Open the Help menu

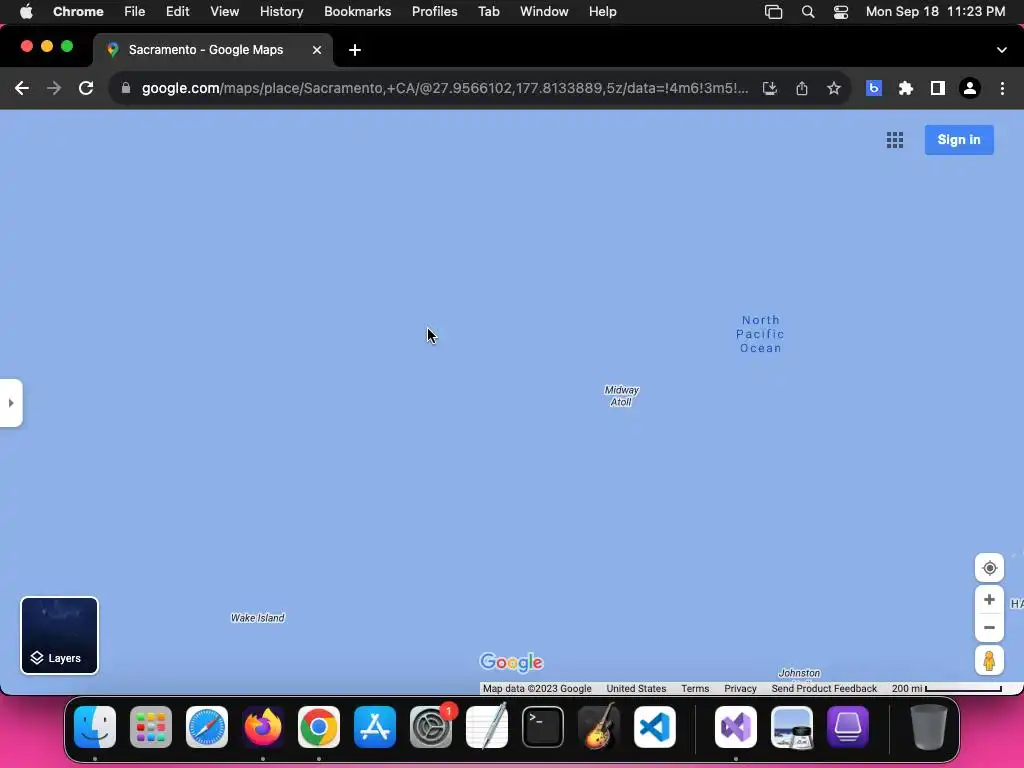[602, 12]
